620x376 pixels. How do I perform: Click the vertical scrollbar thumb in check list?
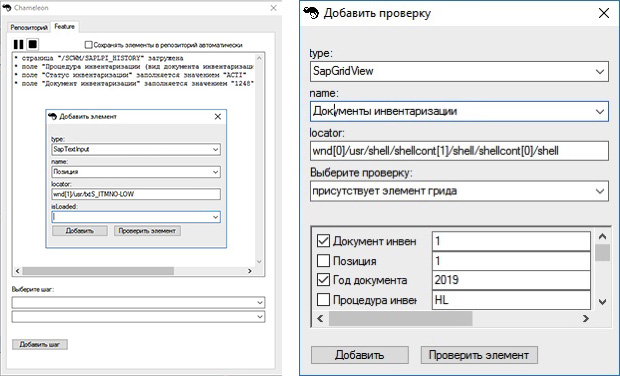pos(602,252)
